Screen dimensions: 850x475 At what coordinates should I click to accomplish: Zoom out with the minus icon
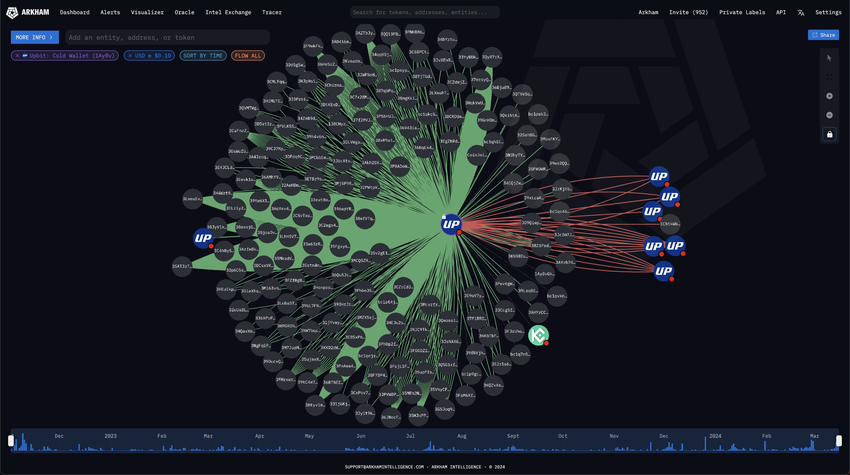click(x=829, y=115)
